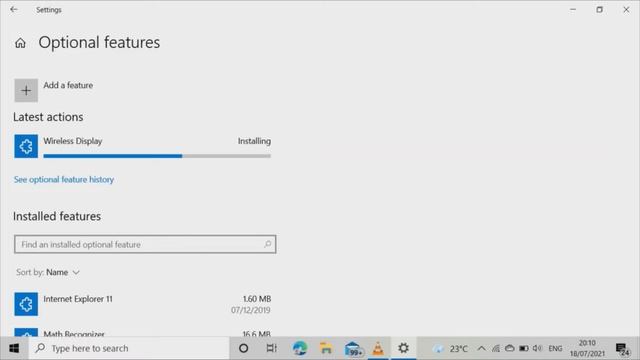Click the Settings gear on the taskbar
The width and height of the screenshot is (640, 360).
[x=403, y=348]
